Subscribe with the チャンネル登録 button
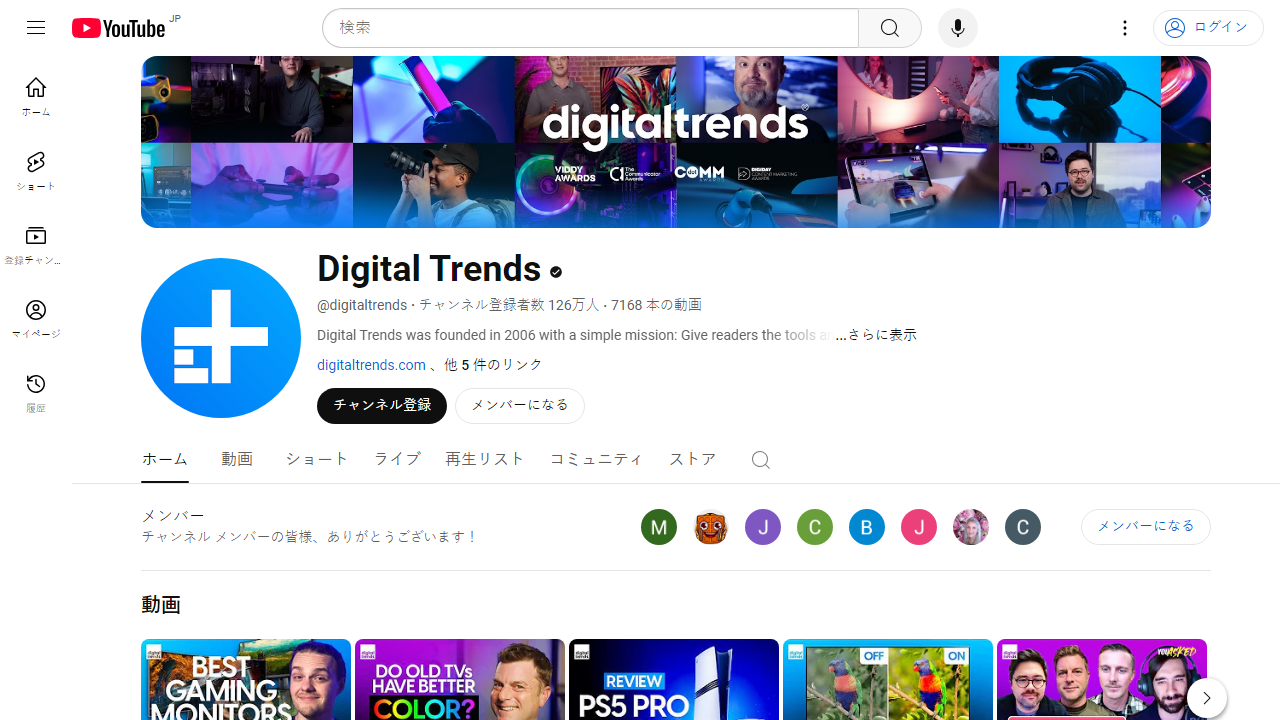The height and width of the screenshot is (720, 1280). (x=382, y=406)
